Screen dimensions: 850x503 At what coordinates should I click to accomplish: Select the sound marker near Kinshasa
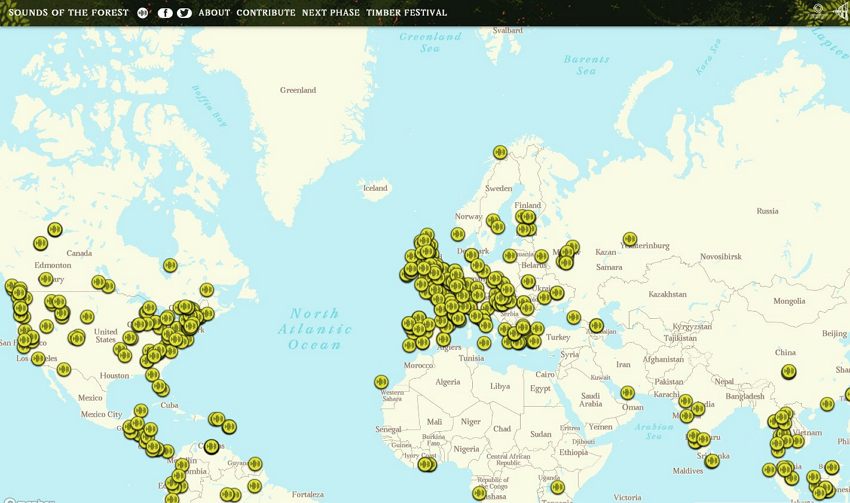click(479, 493)
